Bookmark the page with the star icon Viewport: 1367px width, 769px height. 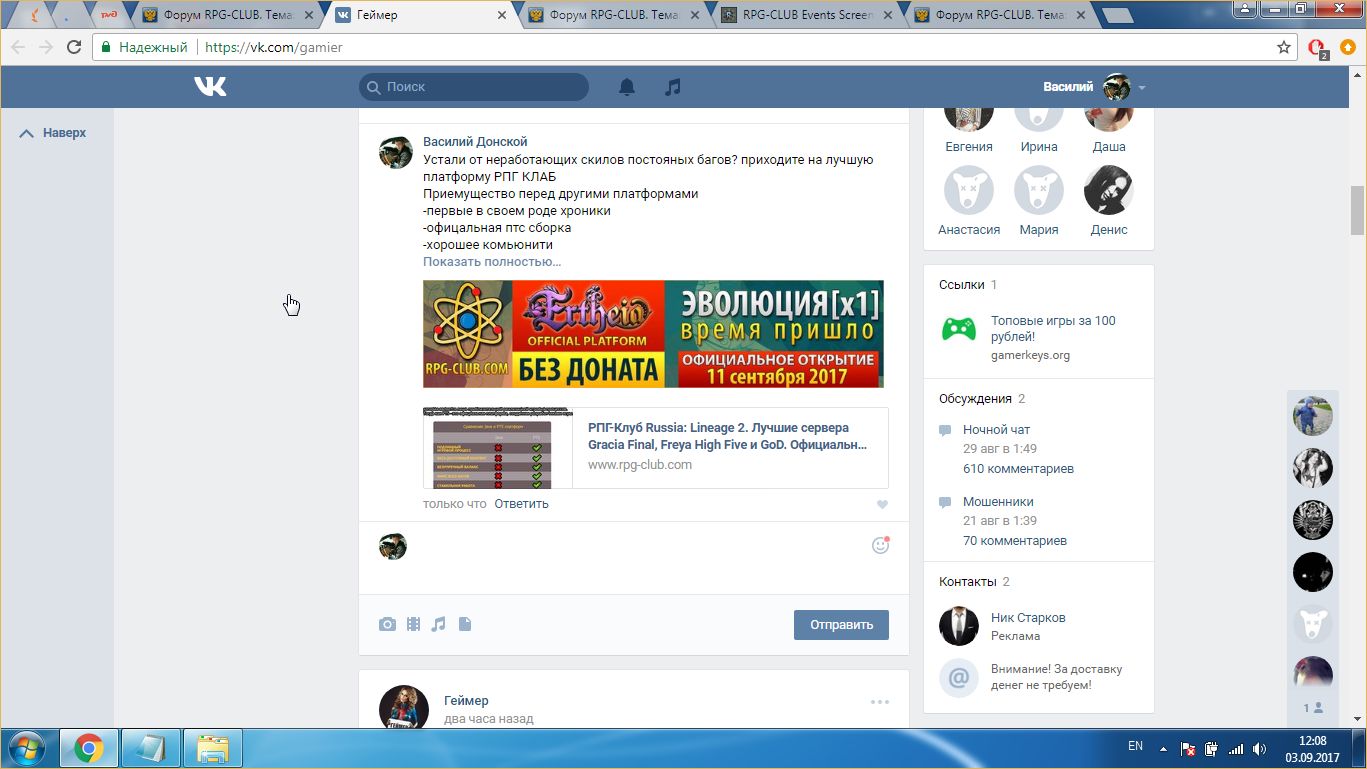point(1284,47)
